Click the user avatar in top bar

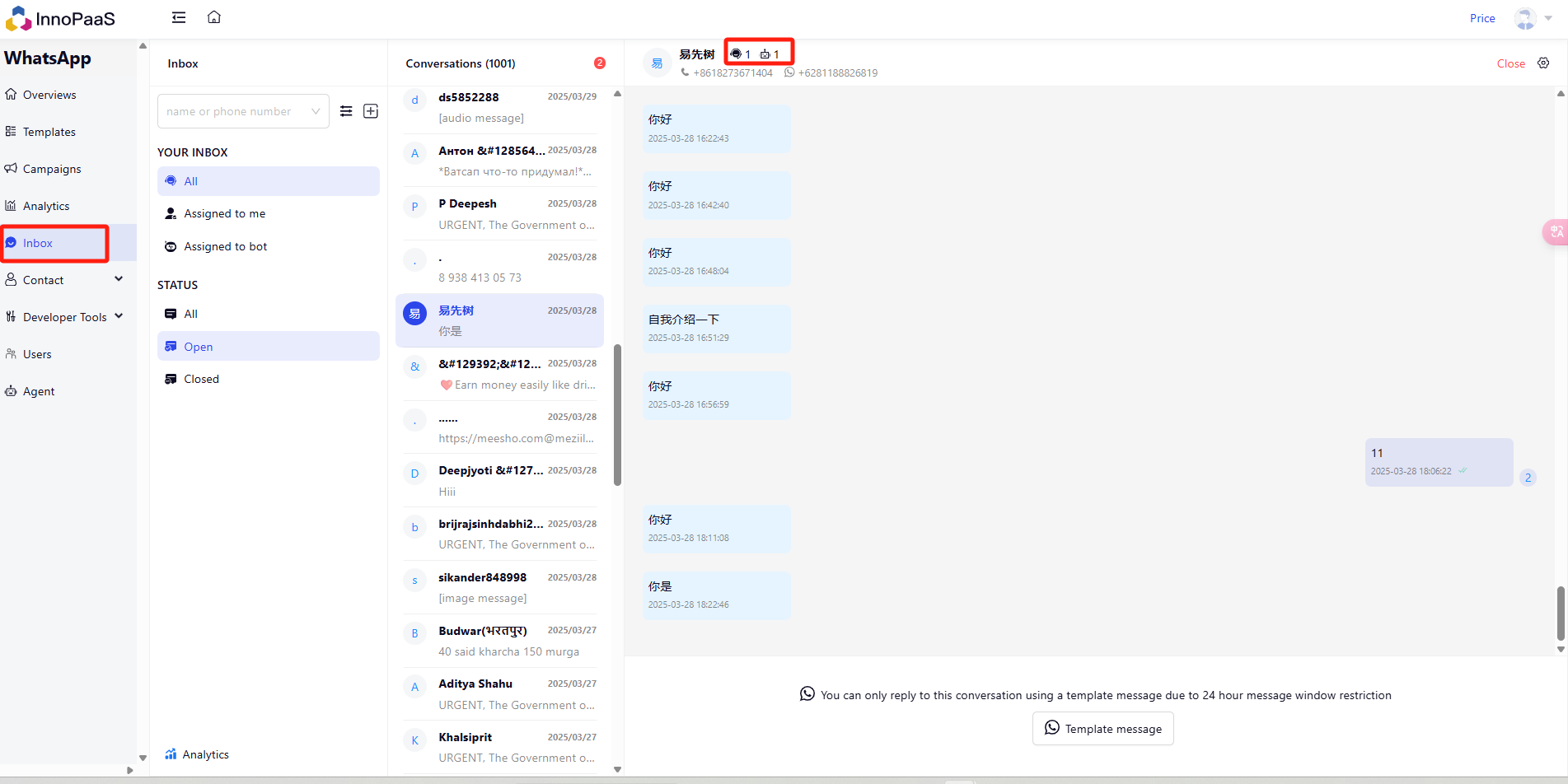tap(1525, 18)
